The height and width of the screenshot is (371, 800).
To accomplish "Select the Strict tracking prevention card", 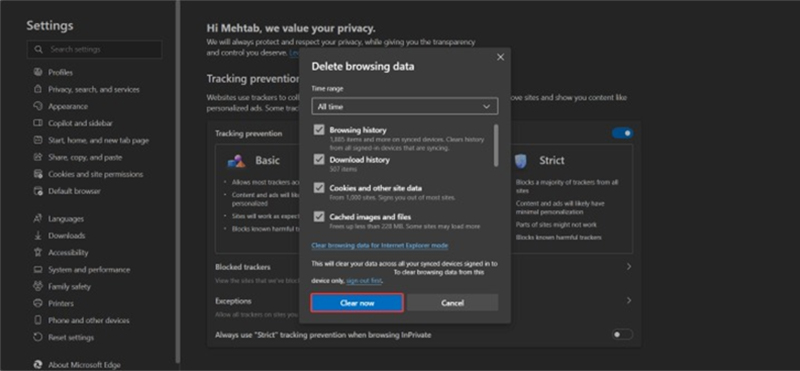I will coord(571,199).
